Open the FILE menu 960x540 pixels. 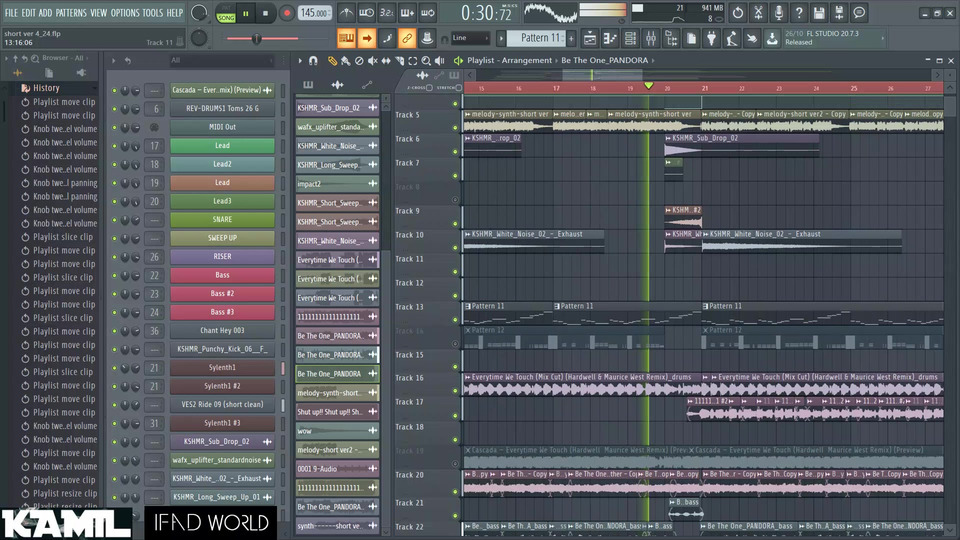tap(11, 12)
